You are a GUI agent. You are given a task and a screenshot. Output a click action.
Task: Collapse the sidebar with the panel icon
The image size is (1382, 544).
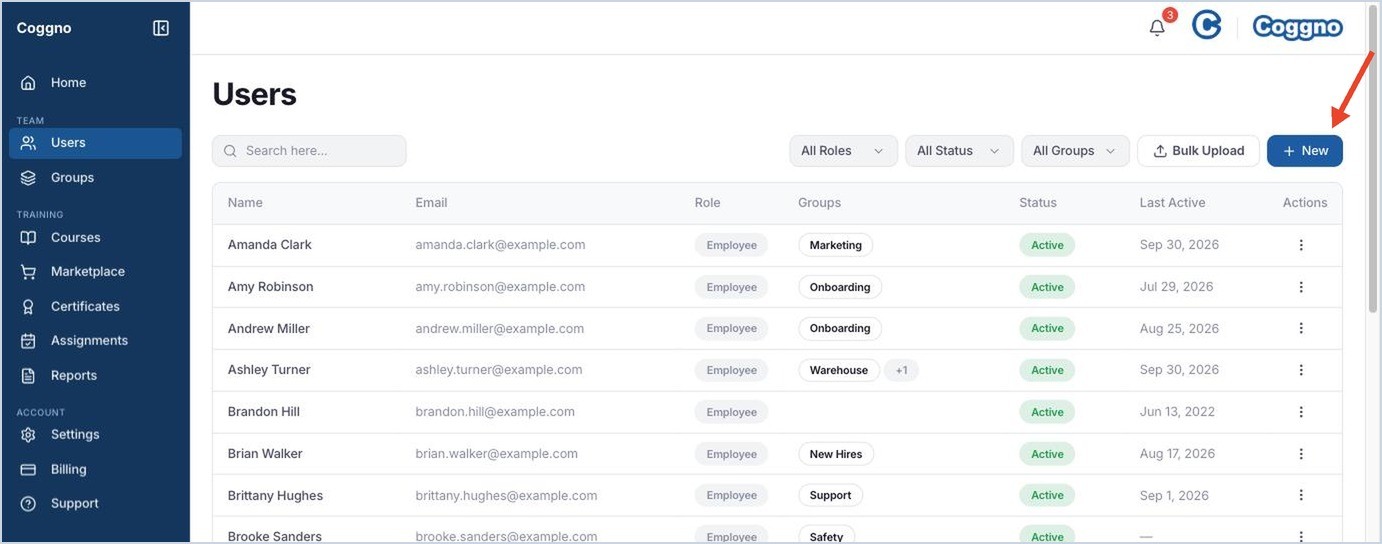click(161, 28)
